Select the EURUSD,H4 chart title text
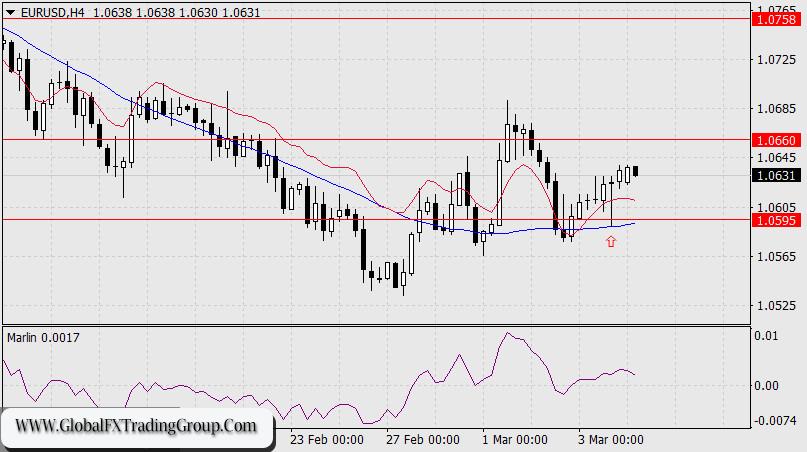Image resolution: width=807 pixels, height=452 pixels. [52, 12]
